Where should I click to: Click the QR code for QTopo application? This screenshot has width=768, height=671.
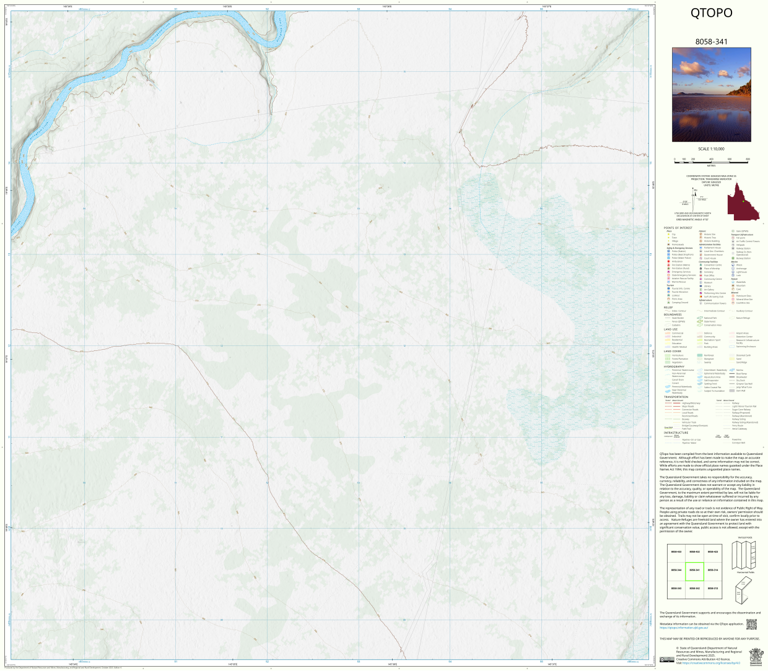(751, 624)
